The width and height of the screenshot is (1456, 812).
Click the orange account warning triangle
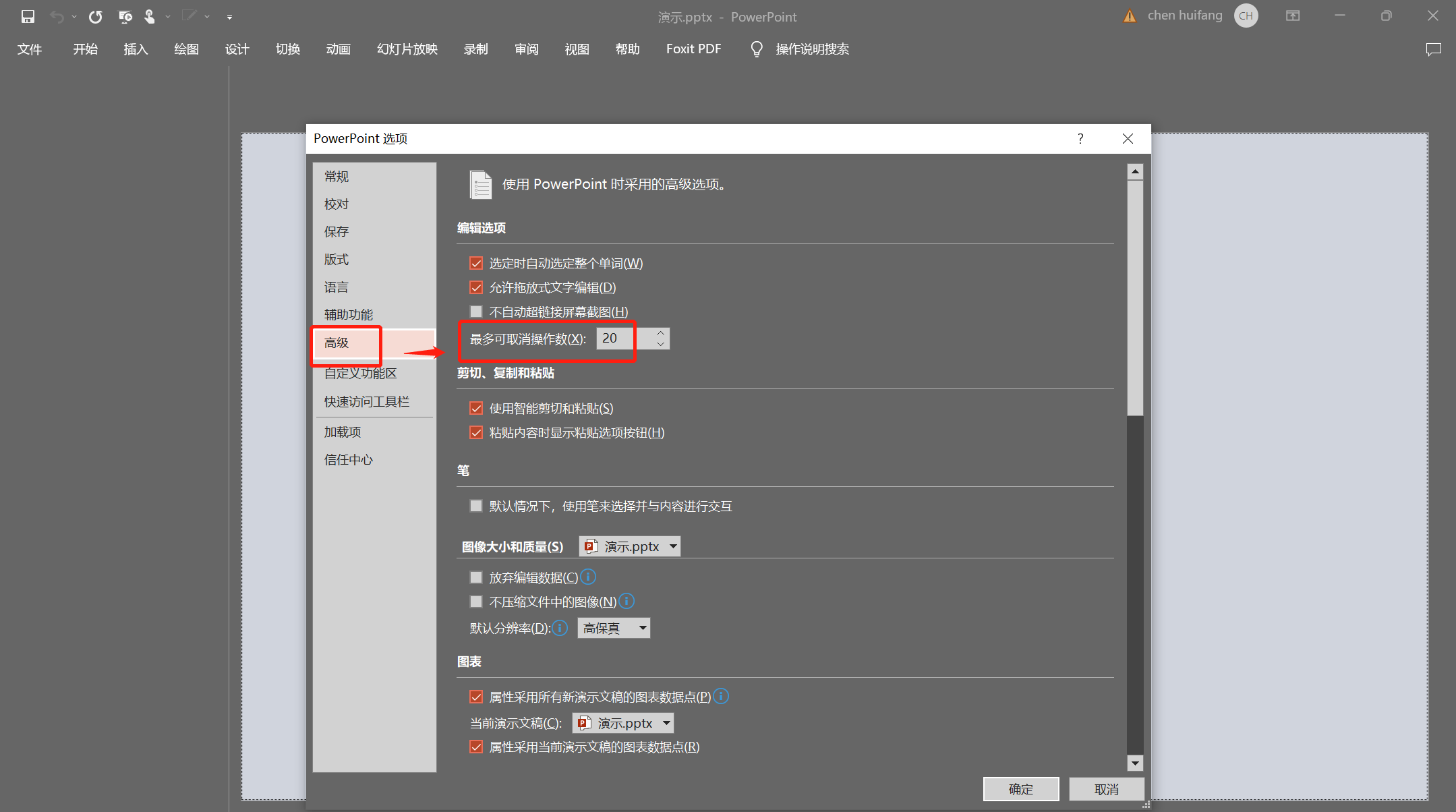click(1130, 16)
